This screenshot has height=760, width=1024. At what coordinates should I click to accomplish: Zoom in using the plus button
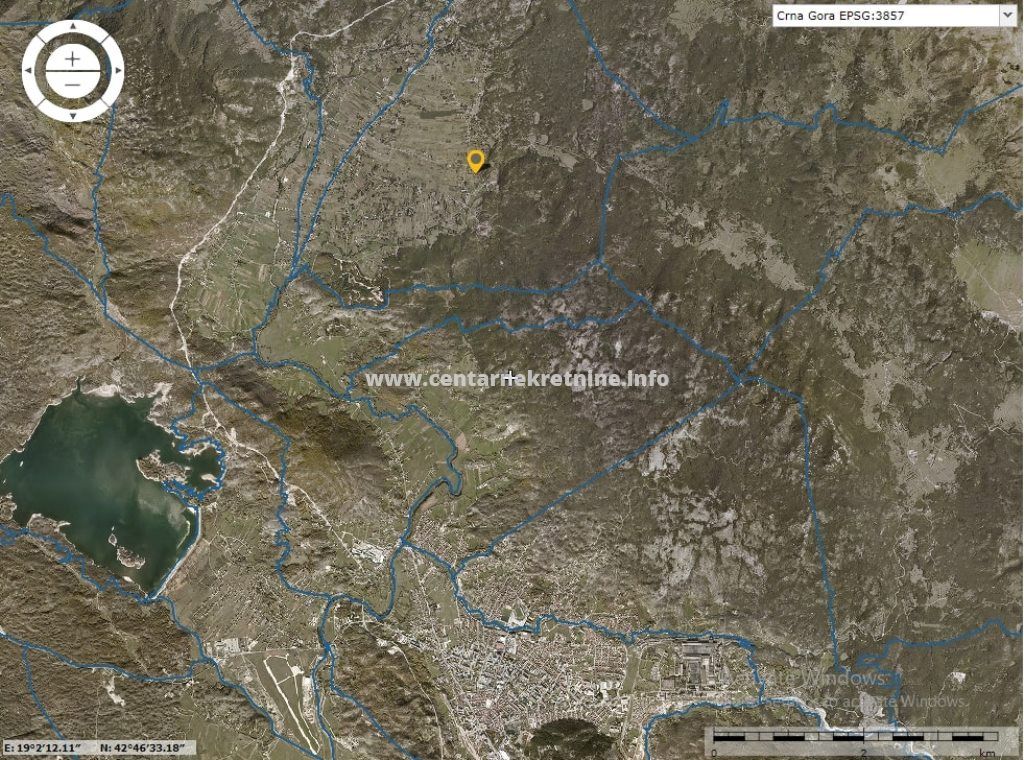[x=72, y=59]
